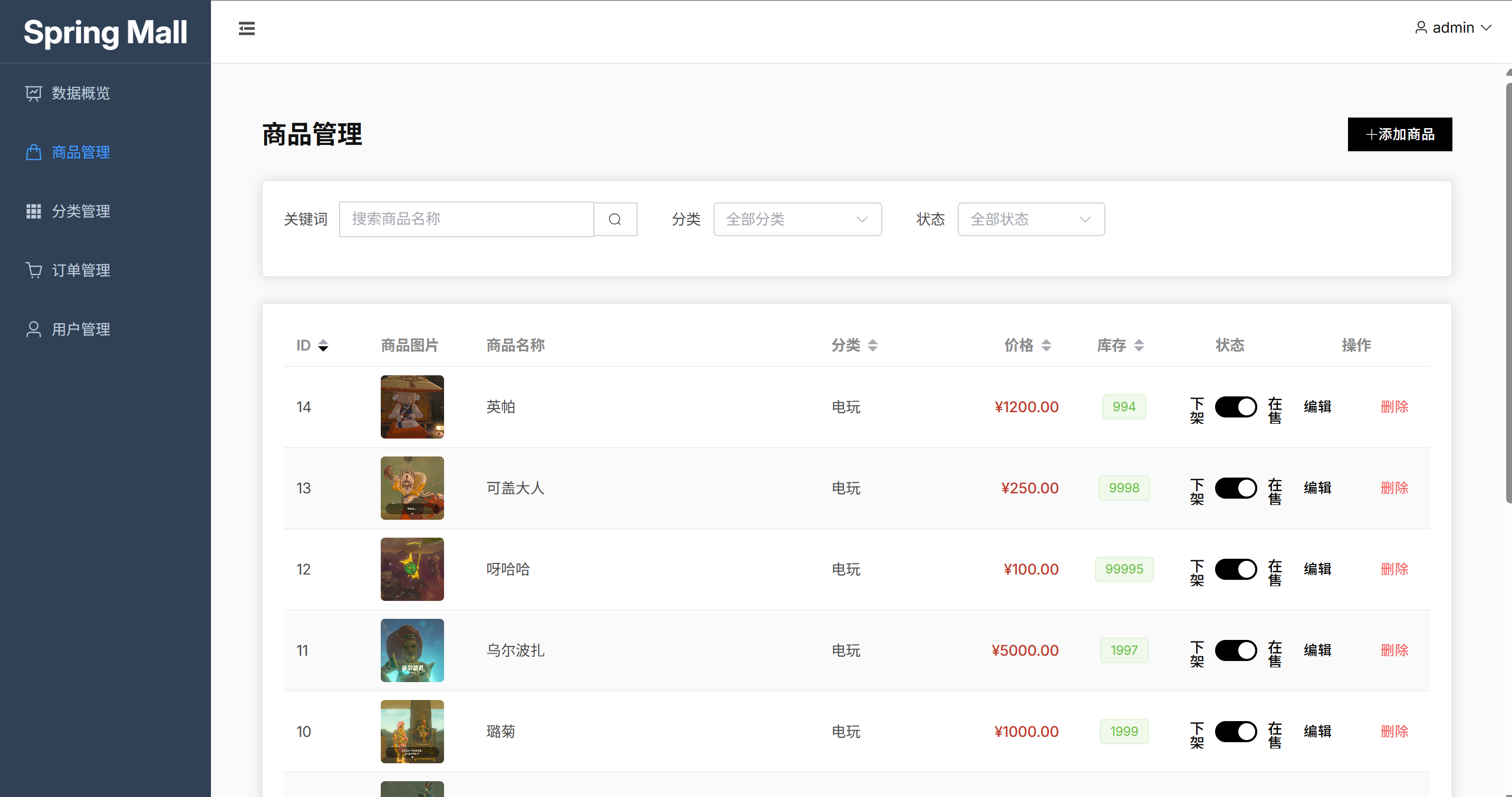Image resolution: width=1512 pixels, height=797 pixels.
Task: Expand the admin user menu
Action: pyautogui.click(x=1453, y=27)
